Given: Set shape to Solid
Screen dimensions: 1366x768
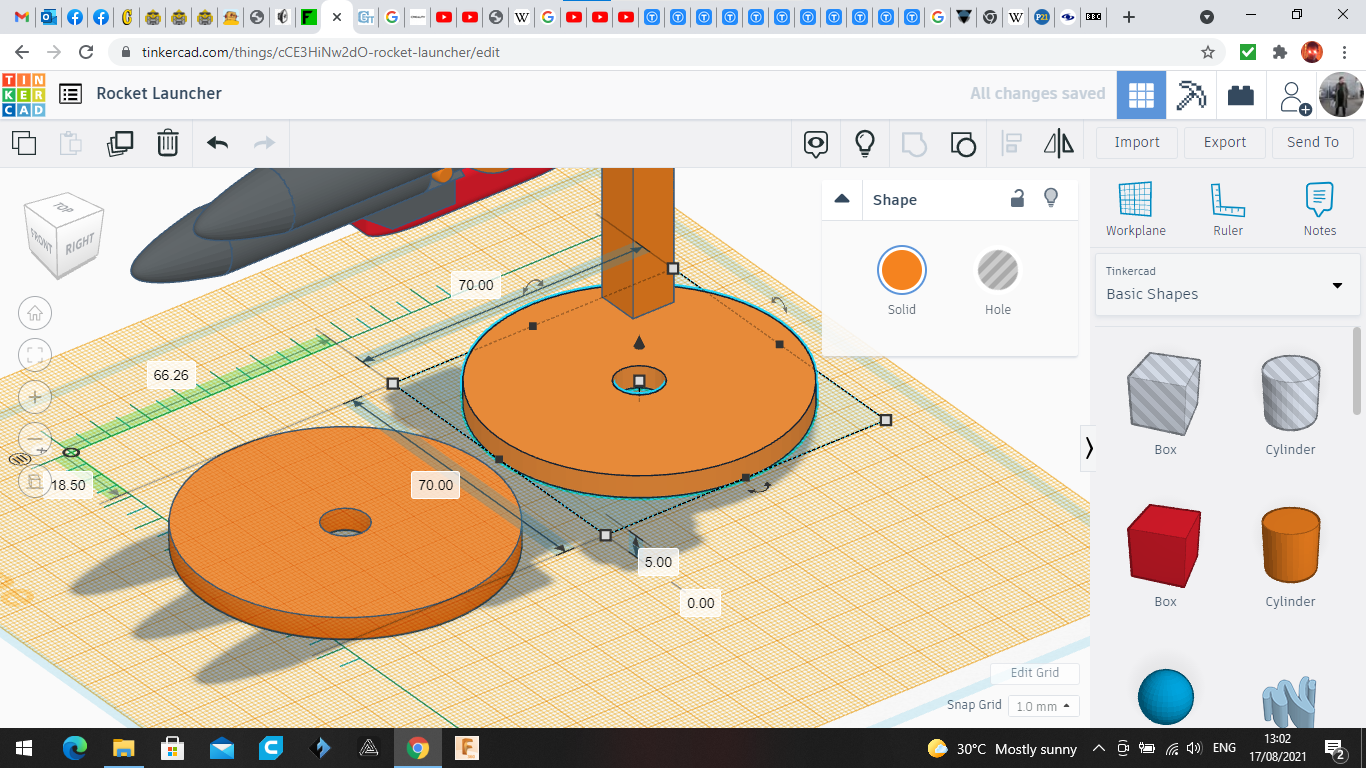Looking at the screenshot, I should click(x=901, y=271).
